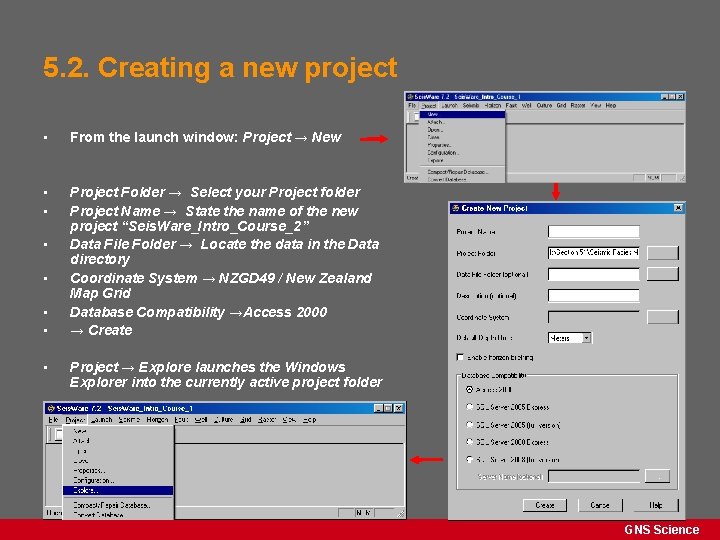Choose Compact/Repair Database in upper window's menu
Viewport: 720px width, 540px height.
[x=462, y=172]
